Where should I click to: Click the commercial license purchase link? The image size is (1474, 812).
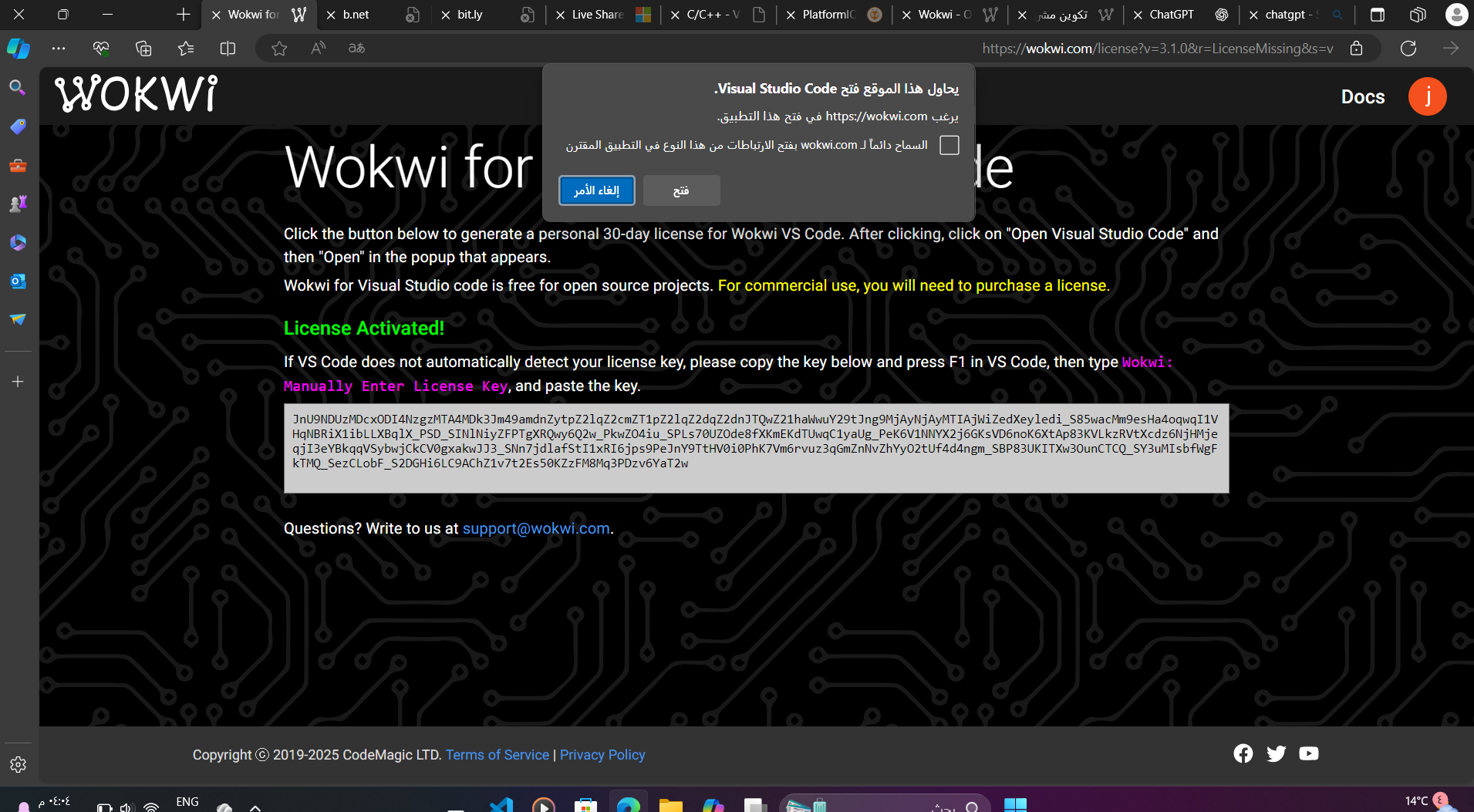[913, 285]
